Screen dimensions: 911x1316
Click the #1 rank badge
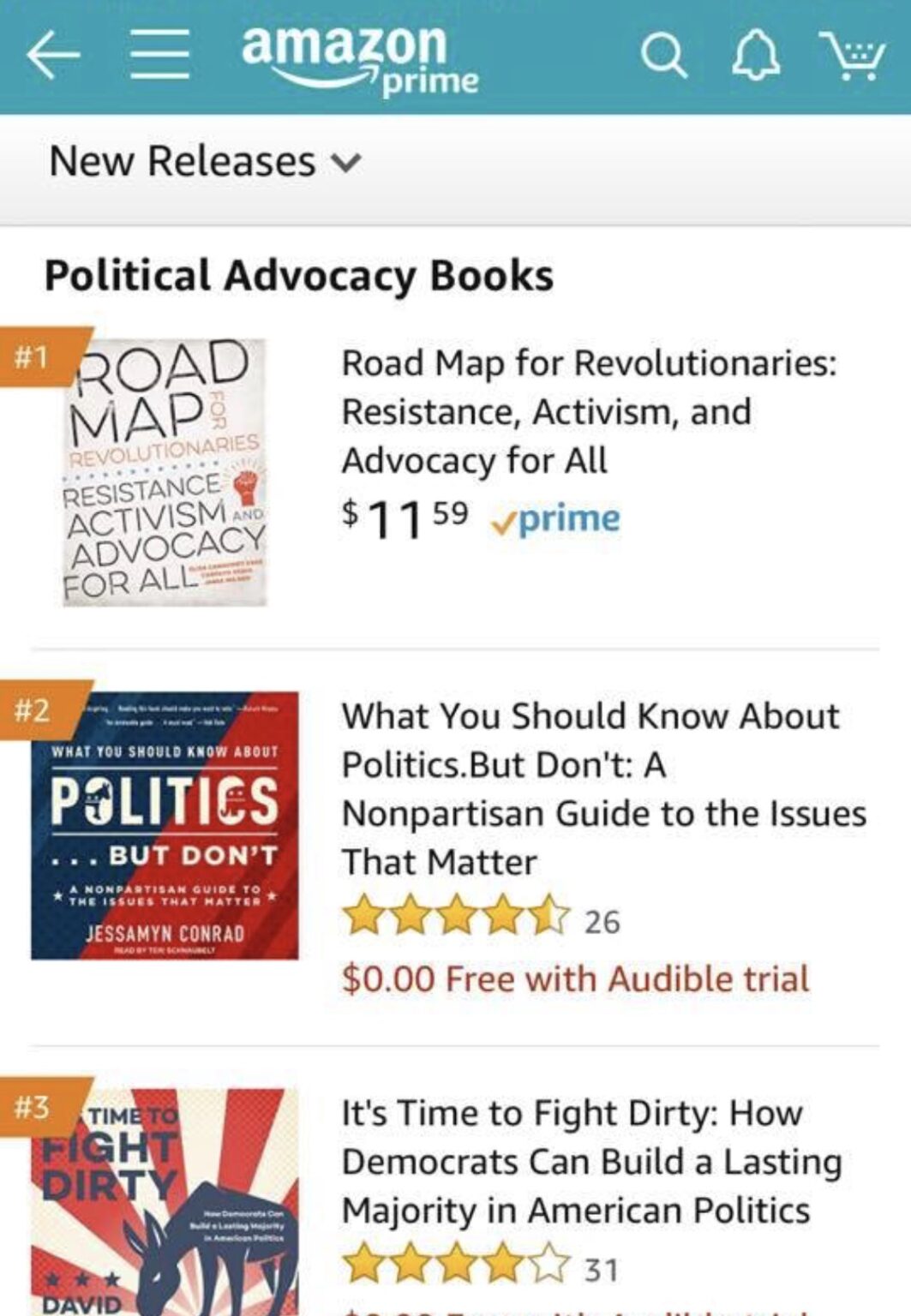point(34,356)
